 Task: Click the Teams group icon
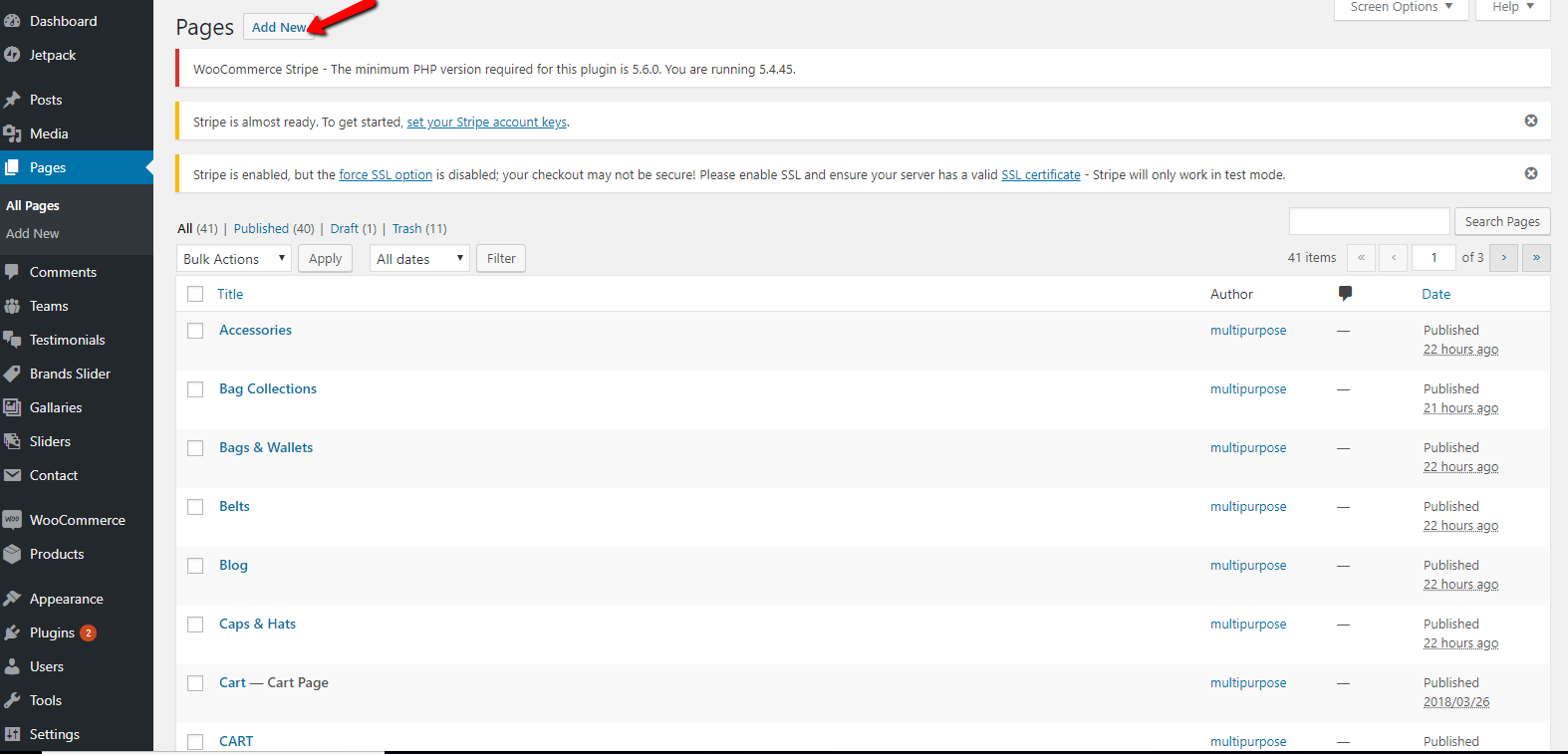pos(12,306)
